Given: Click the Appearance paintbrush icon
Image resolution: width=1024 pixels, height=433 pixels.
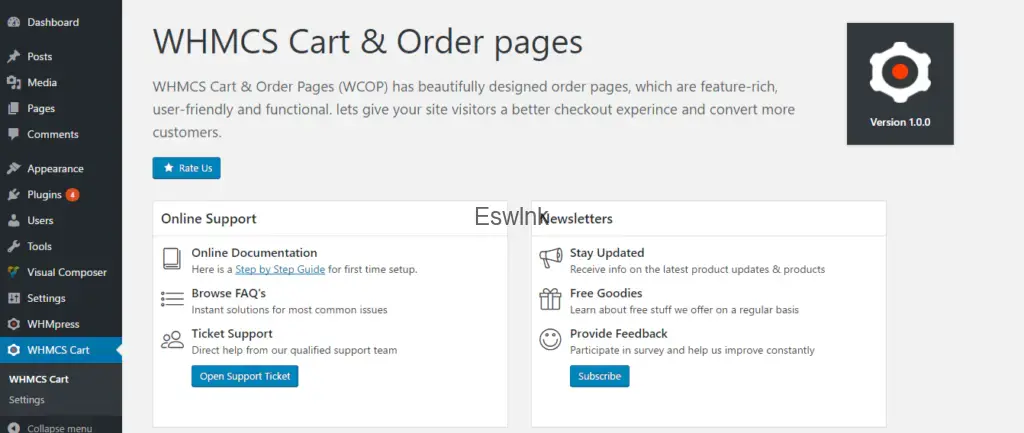Looking at the screenshot, I should click(x=13, y=169).
